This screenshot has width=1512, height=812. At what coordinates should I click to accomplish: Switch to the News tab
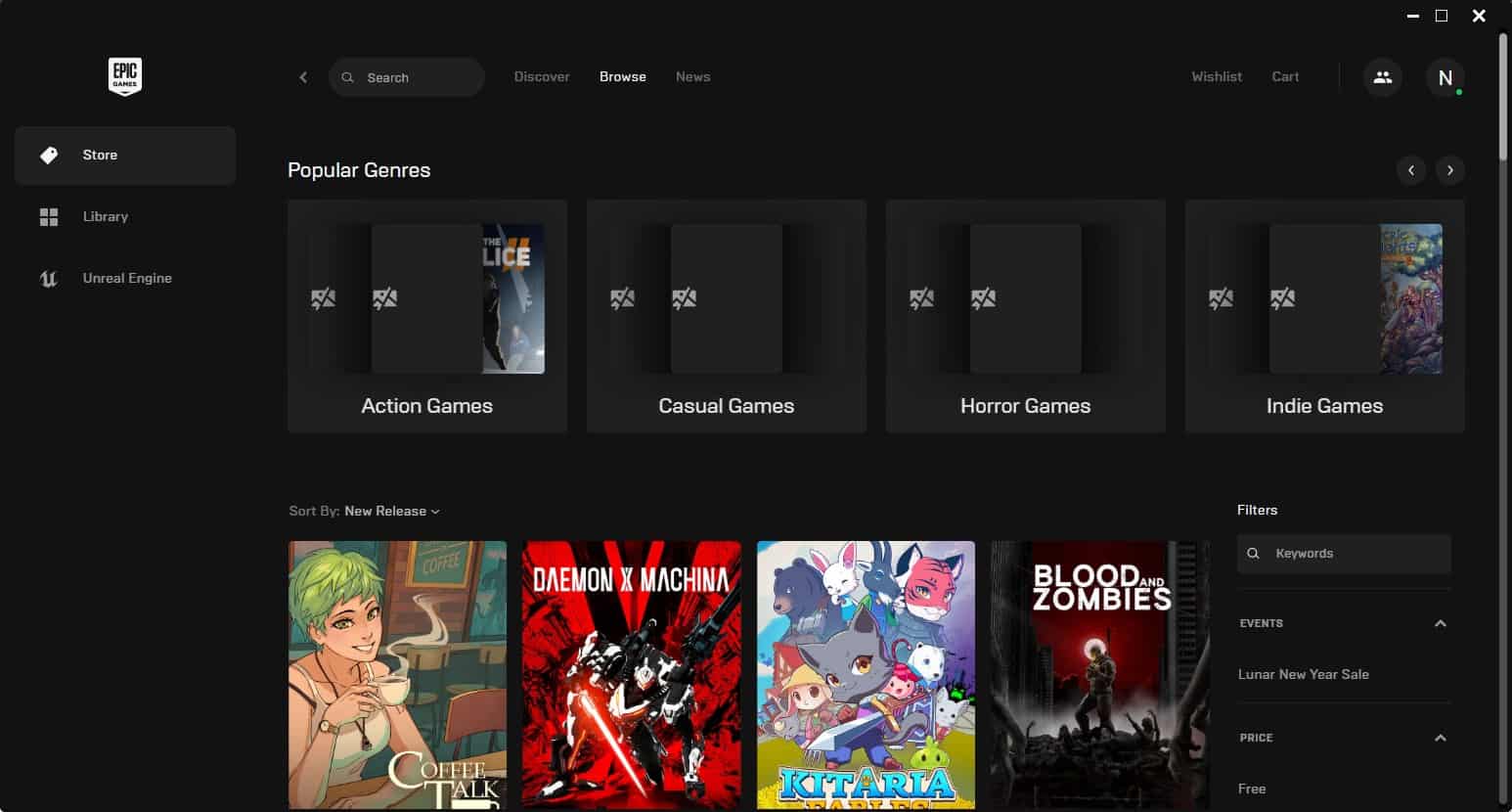[693, 76]
